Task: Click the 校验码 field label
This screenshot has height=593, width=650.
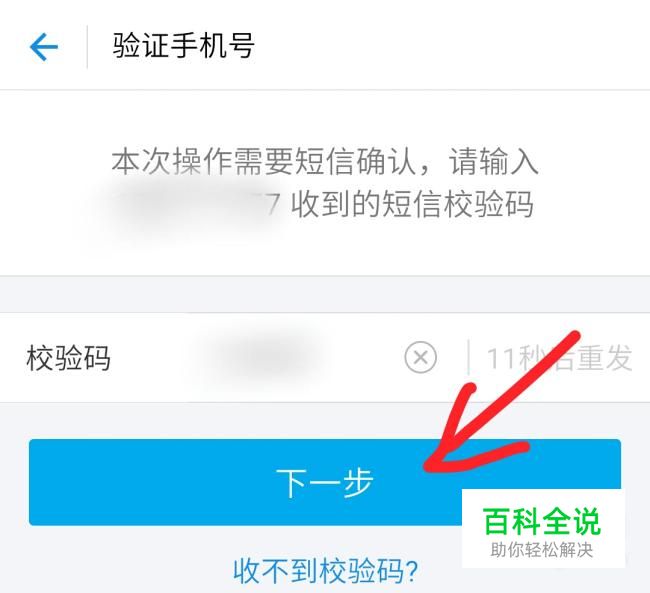Action: (68, 358)
